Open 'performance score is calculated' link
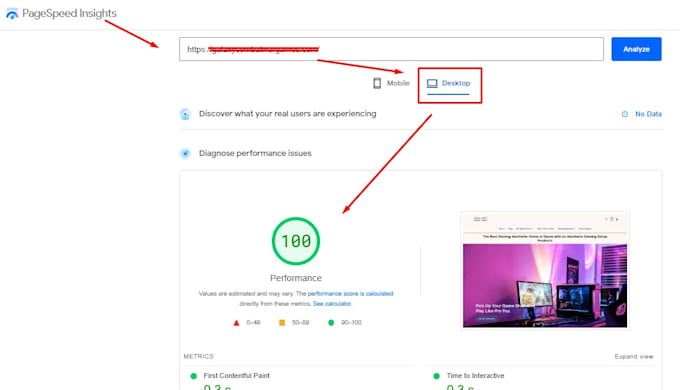This screenshot has width=680, height=390. pos(350,294)
